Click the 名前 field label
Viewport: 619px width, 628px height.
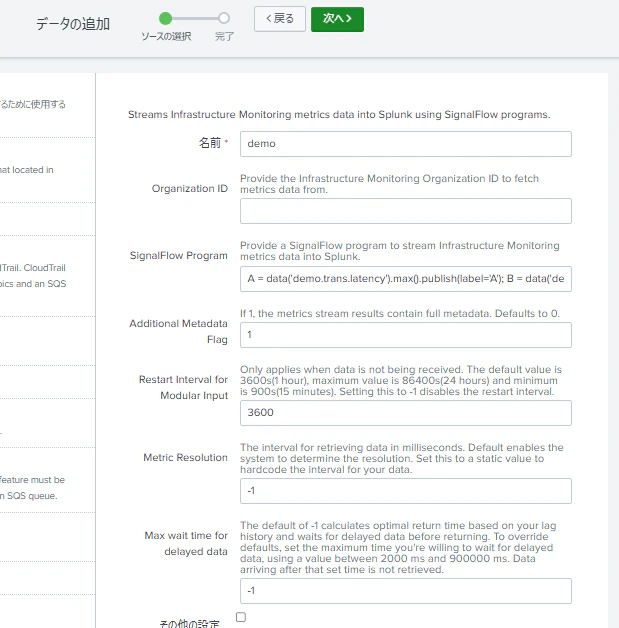coord(210,143)
